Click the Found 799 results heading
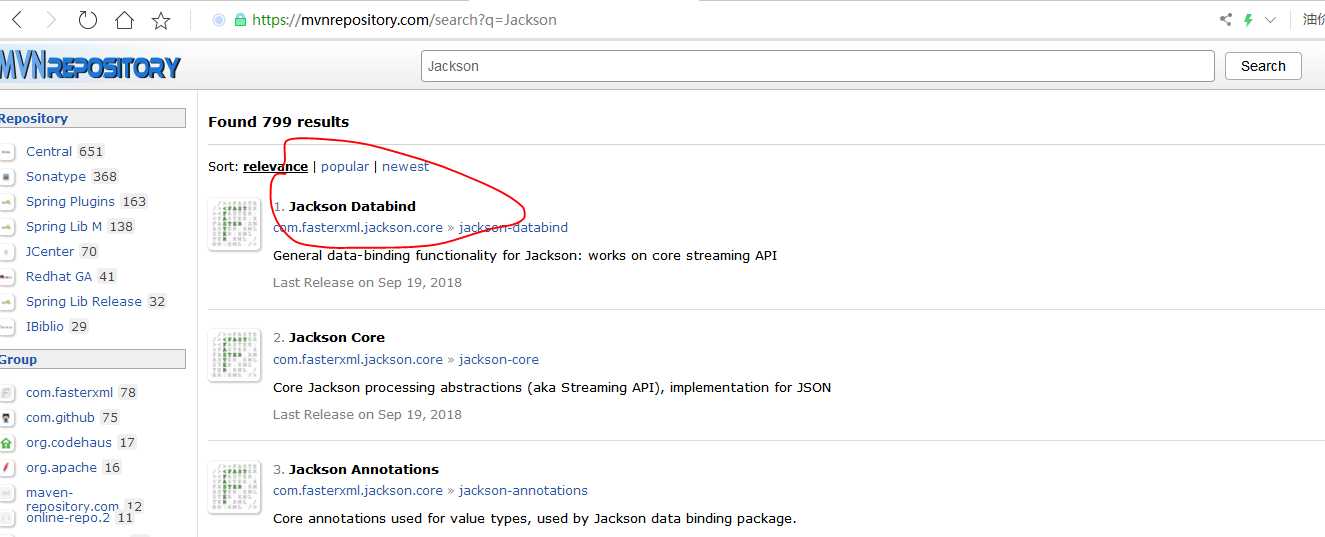The image size is (1325, 537). point(278,122)
